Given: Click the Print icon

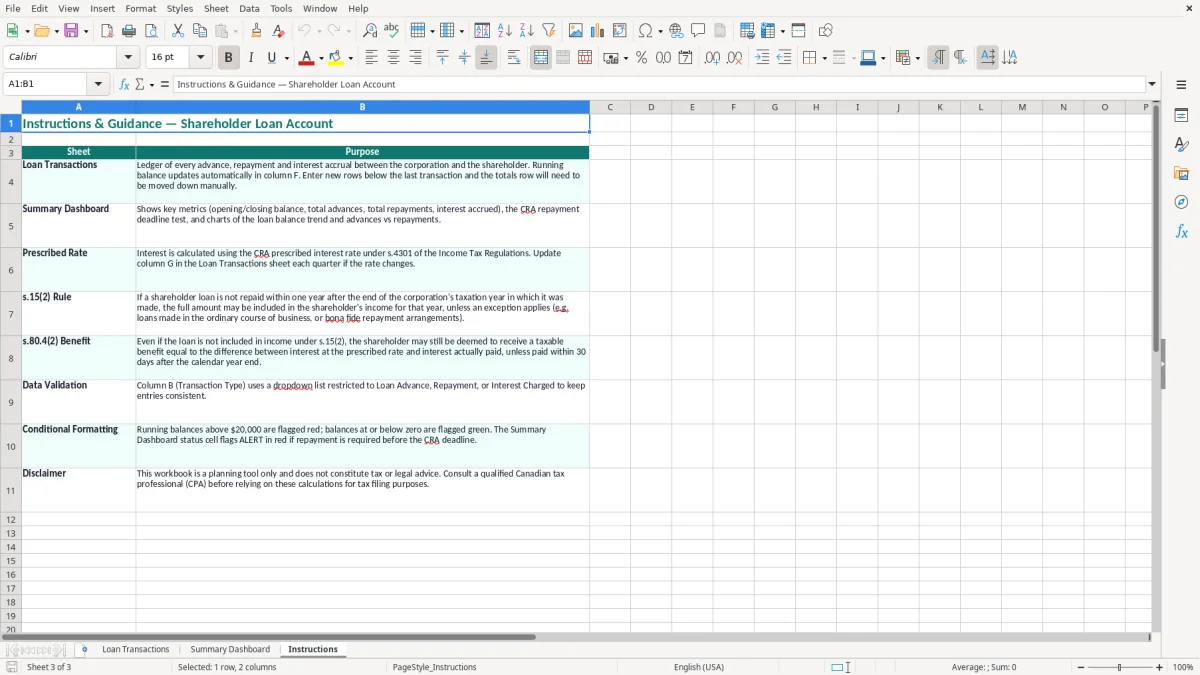Looking at the screenshot, I should (129, 31).
